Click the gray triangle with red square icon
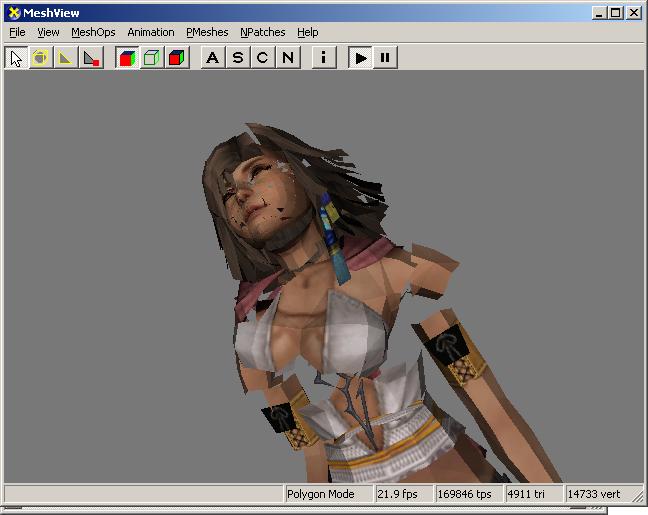The image size is (648, 515). (91, 57)
